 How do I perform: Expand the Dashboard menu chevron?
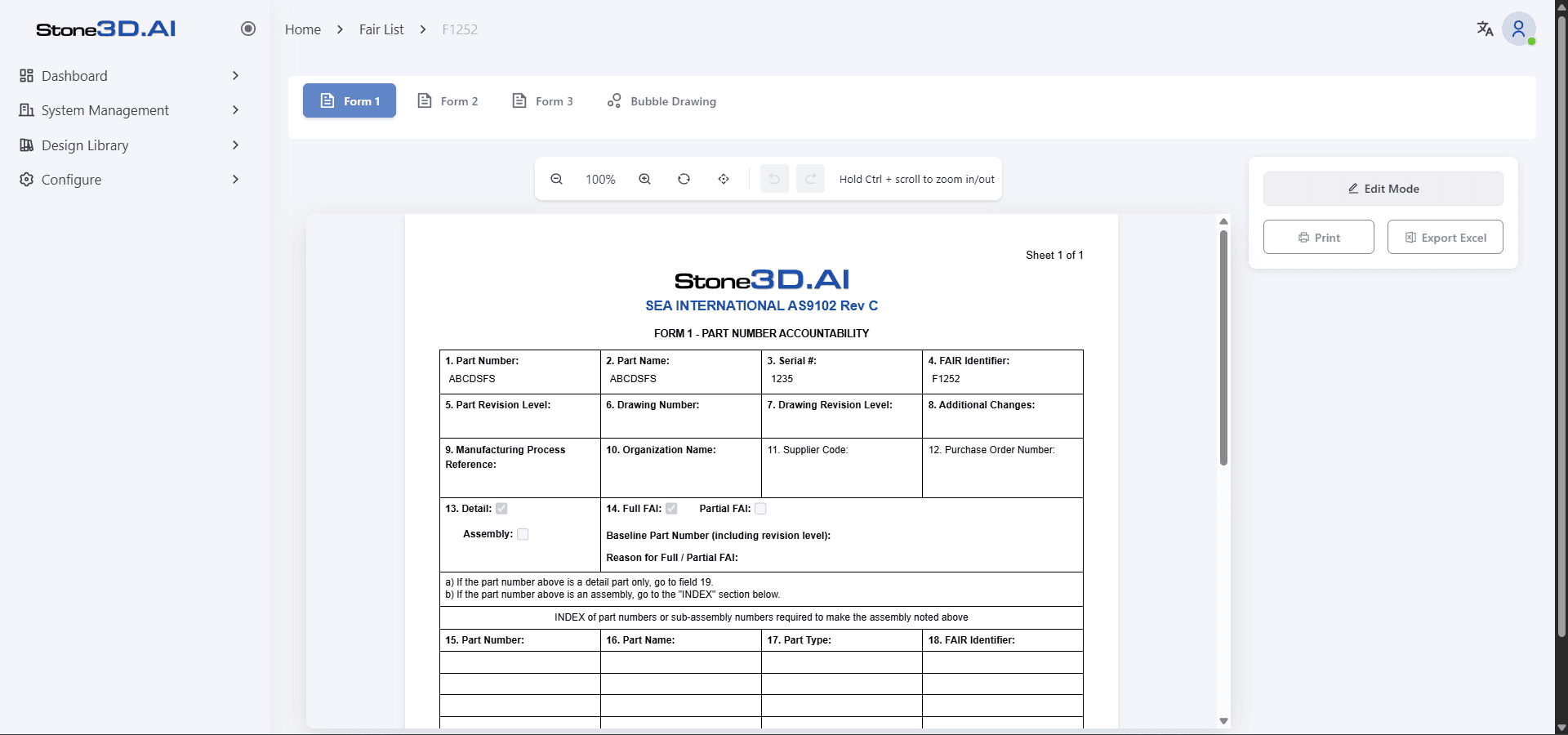coord(235,76)
